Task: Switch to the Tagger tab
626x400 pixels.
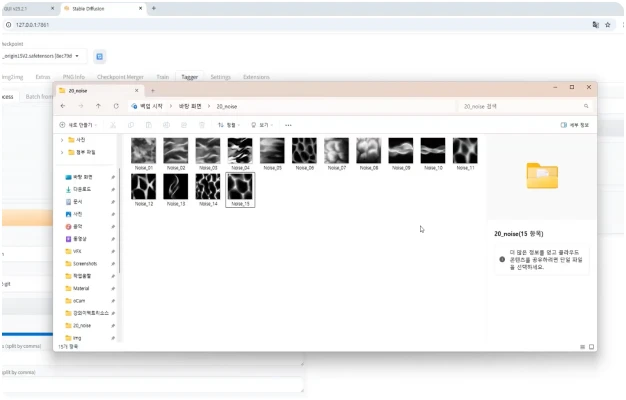Action: tap(190, 77)
